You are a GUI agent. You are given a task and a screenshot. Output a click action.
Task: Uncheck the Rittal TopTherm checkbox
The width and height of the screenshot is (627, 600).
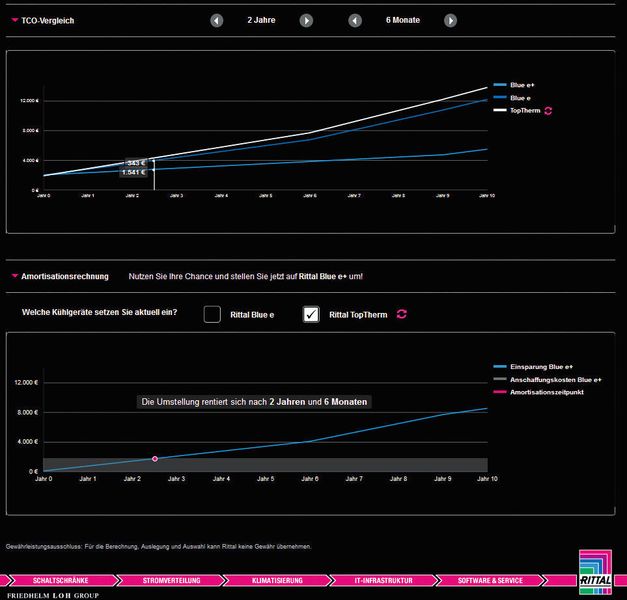pyautogui.click(x=311, y=314)
